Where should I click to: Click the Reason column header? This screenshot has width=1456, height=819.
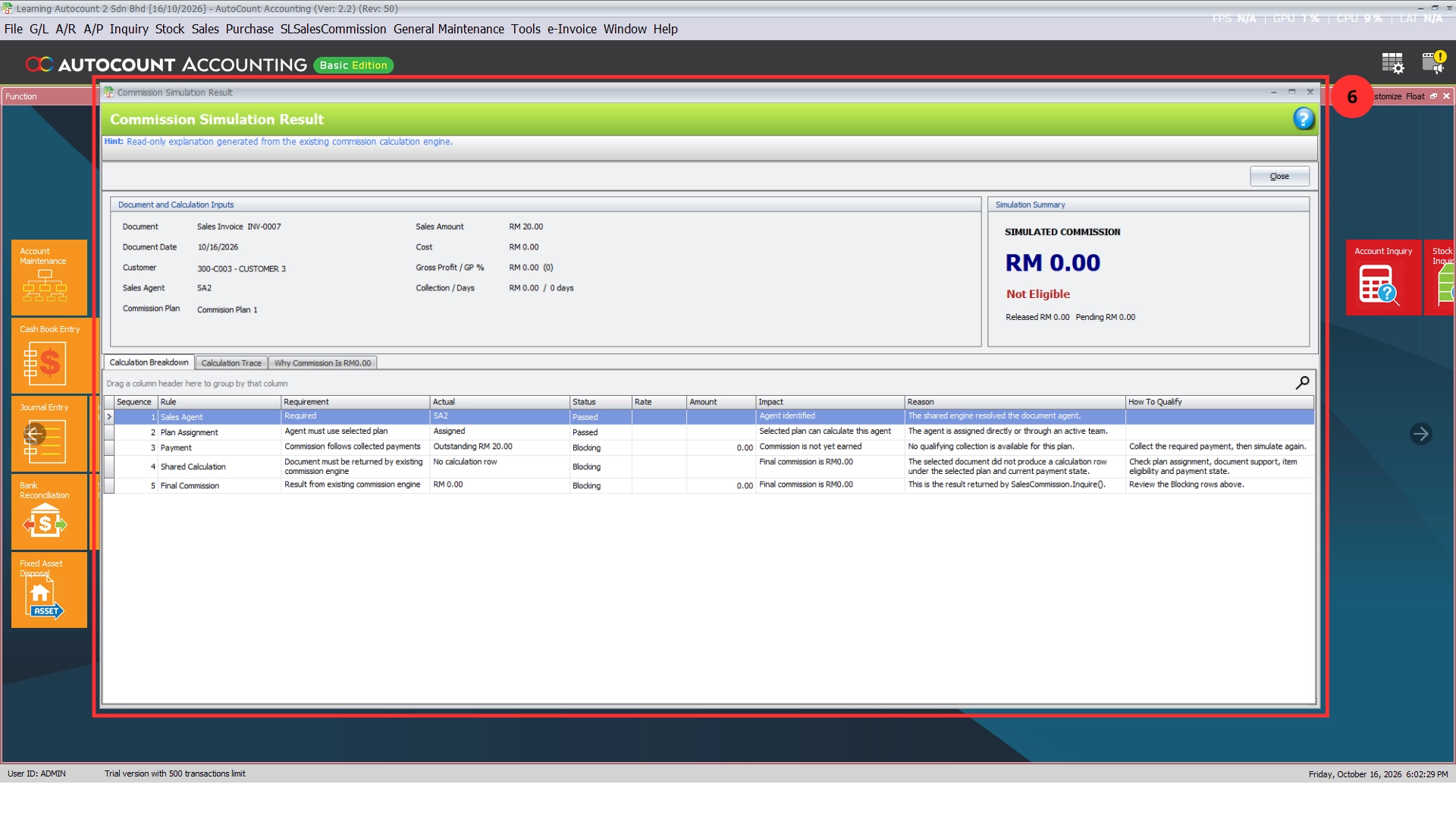[1014, 402]
